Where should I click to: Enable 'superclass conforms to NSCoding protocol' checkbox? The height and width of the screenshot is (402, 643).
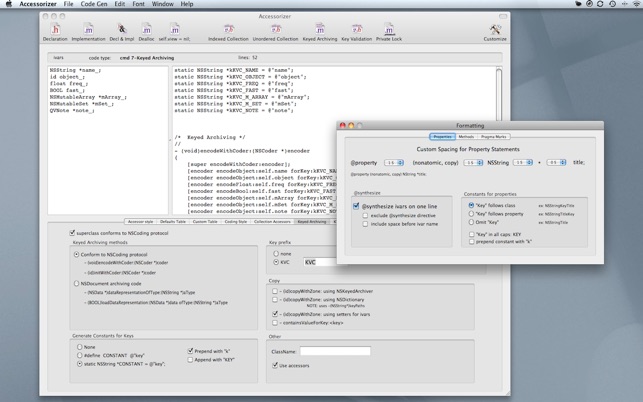tap(73, 233)
